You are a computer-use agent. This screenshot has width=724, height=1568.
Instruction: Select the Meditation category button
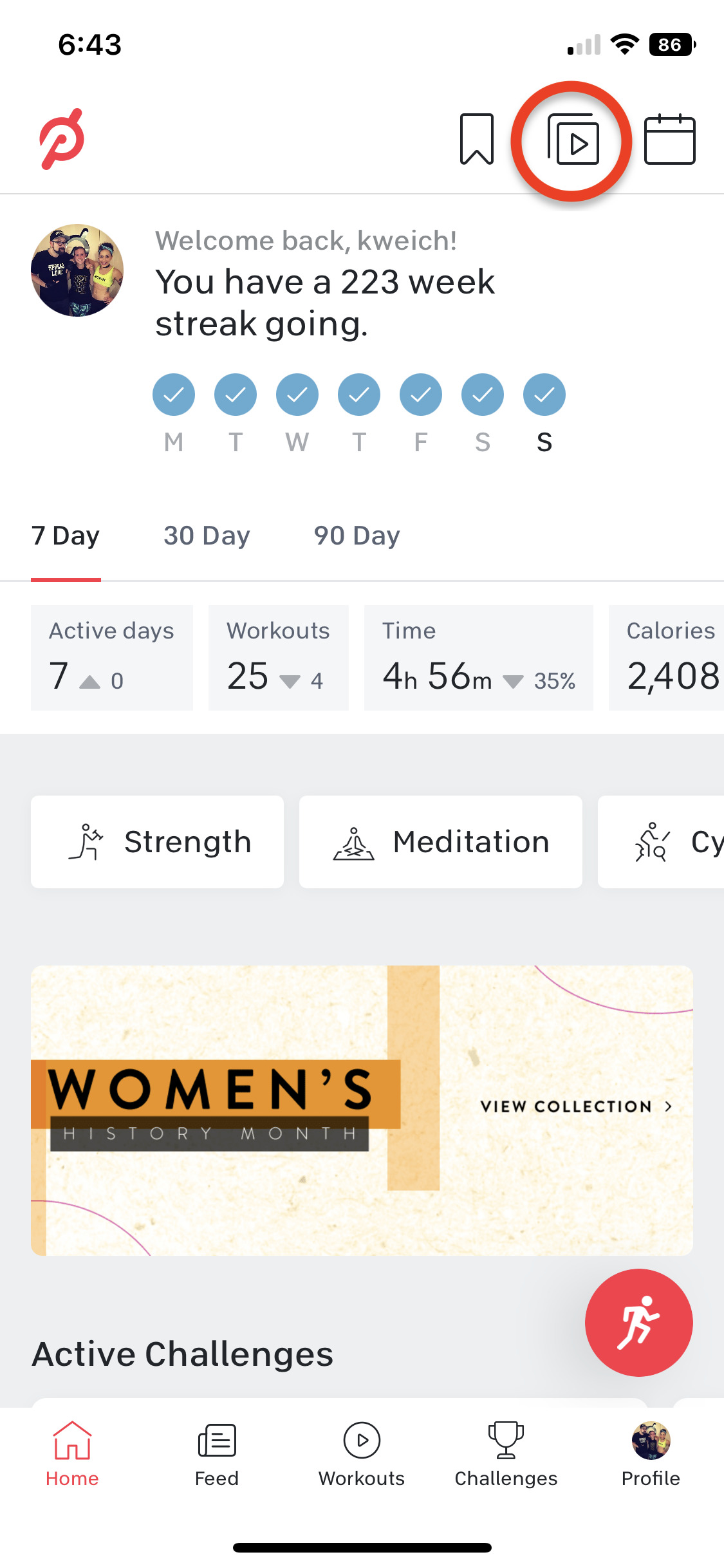click(440, 842)
